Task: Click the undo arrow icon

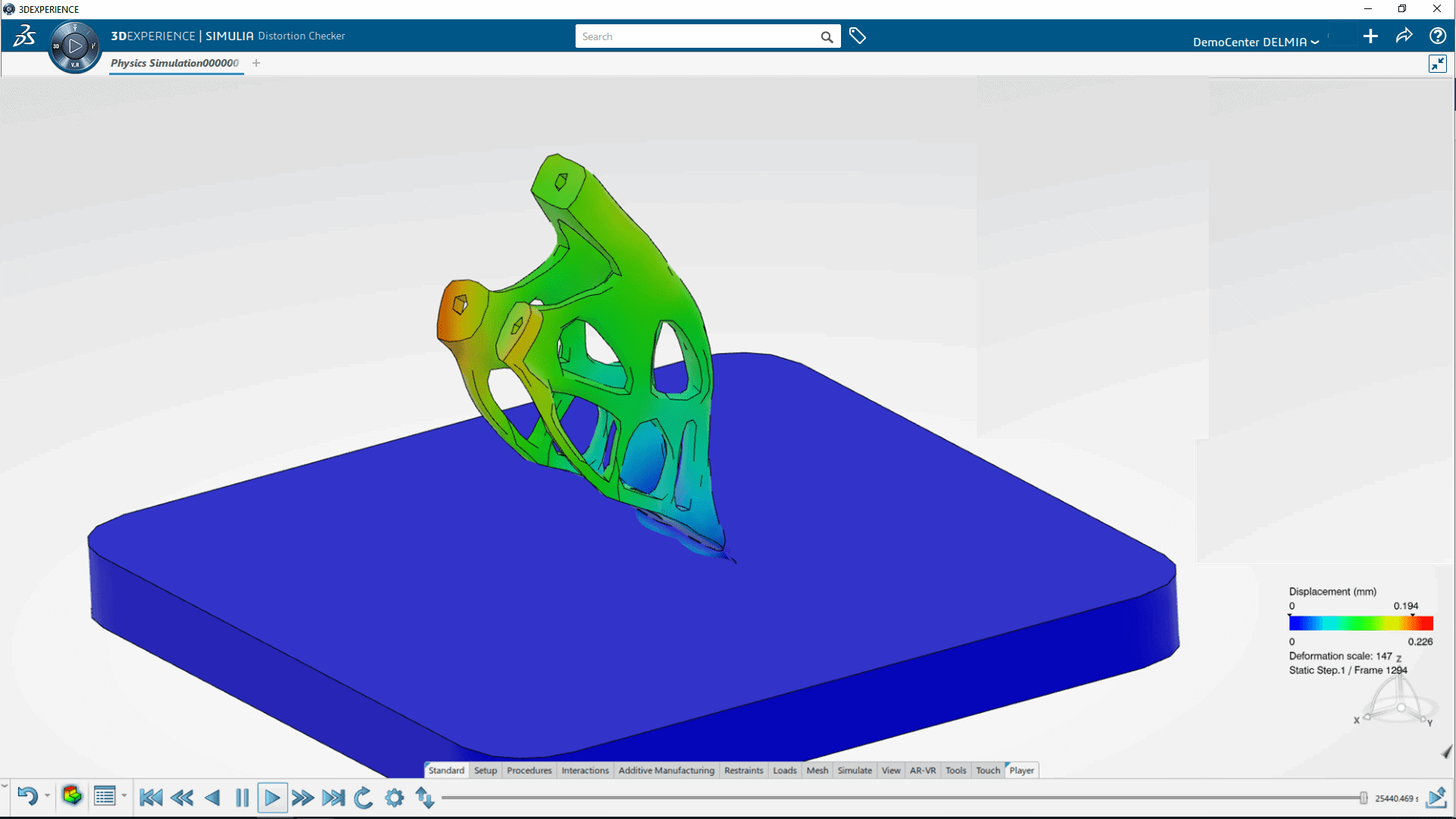Action: (x=27, y=797)
